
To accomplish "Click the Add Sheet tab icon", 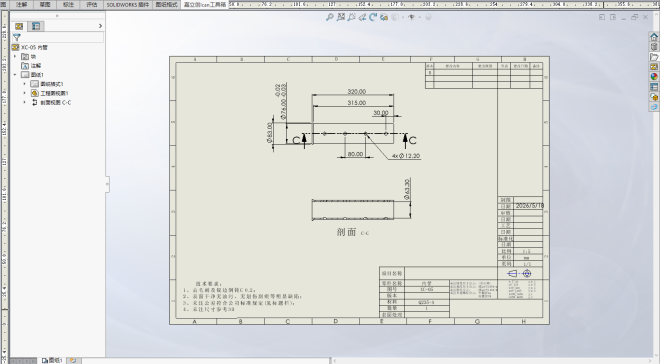I will tap(73, 360).
